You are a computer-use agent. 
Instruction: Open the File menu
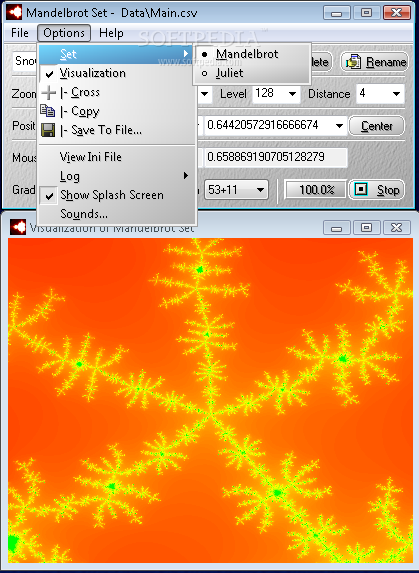click(20, 33)
